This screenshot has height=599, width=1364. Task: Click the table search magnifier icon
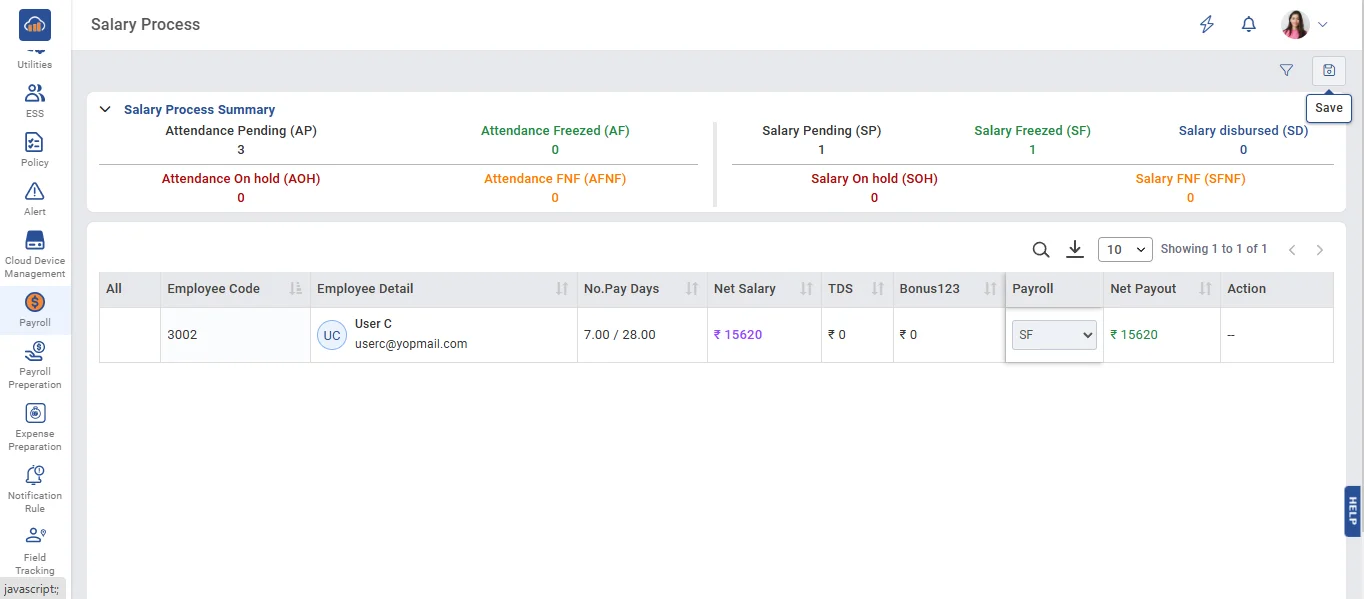1040,250
